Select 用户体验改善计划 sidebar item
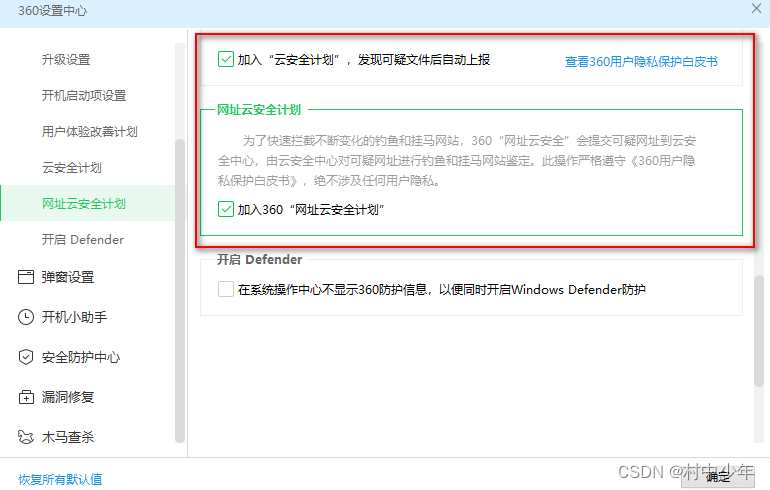 [89, 132]
